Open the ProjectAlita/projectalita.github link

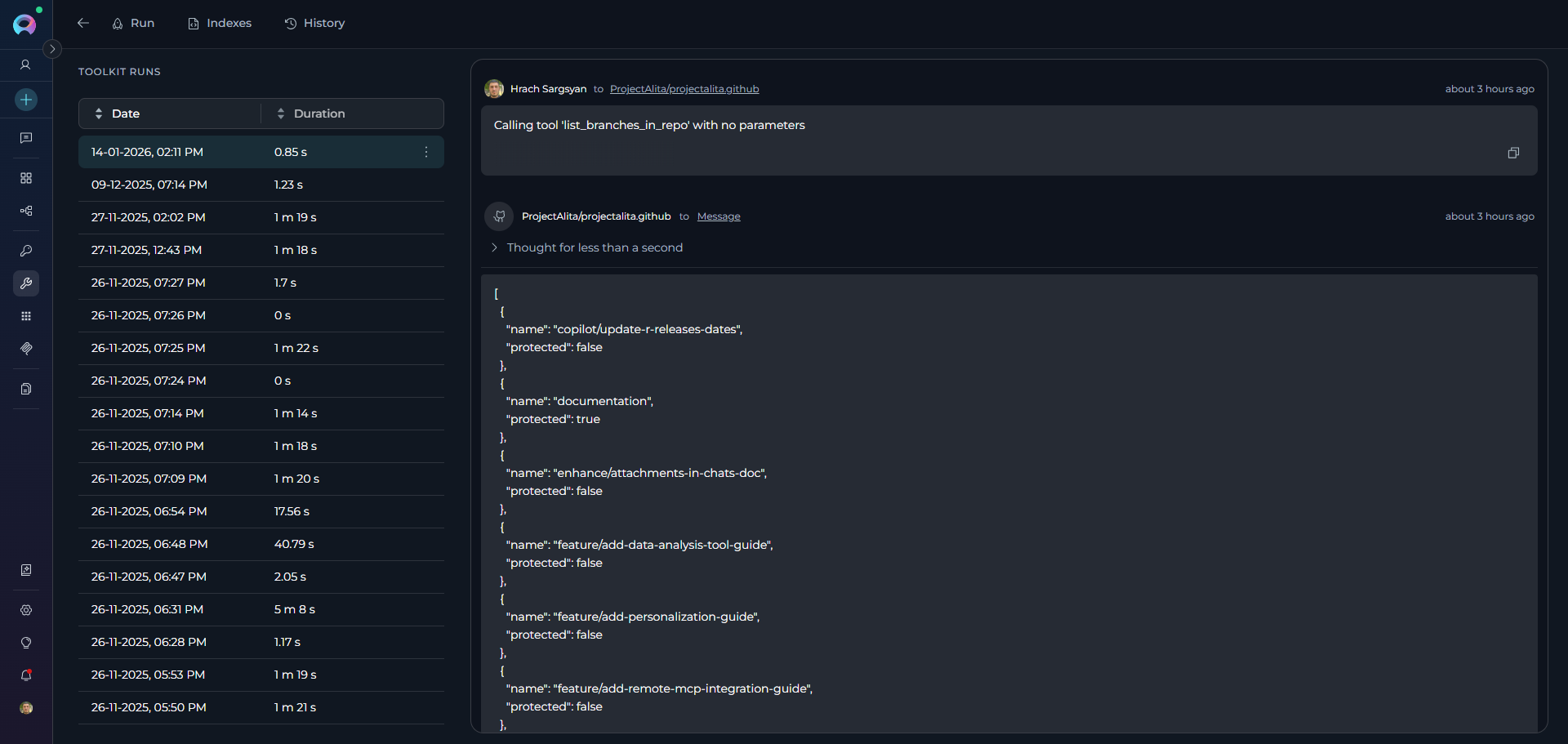(684, 89)
